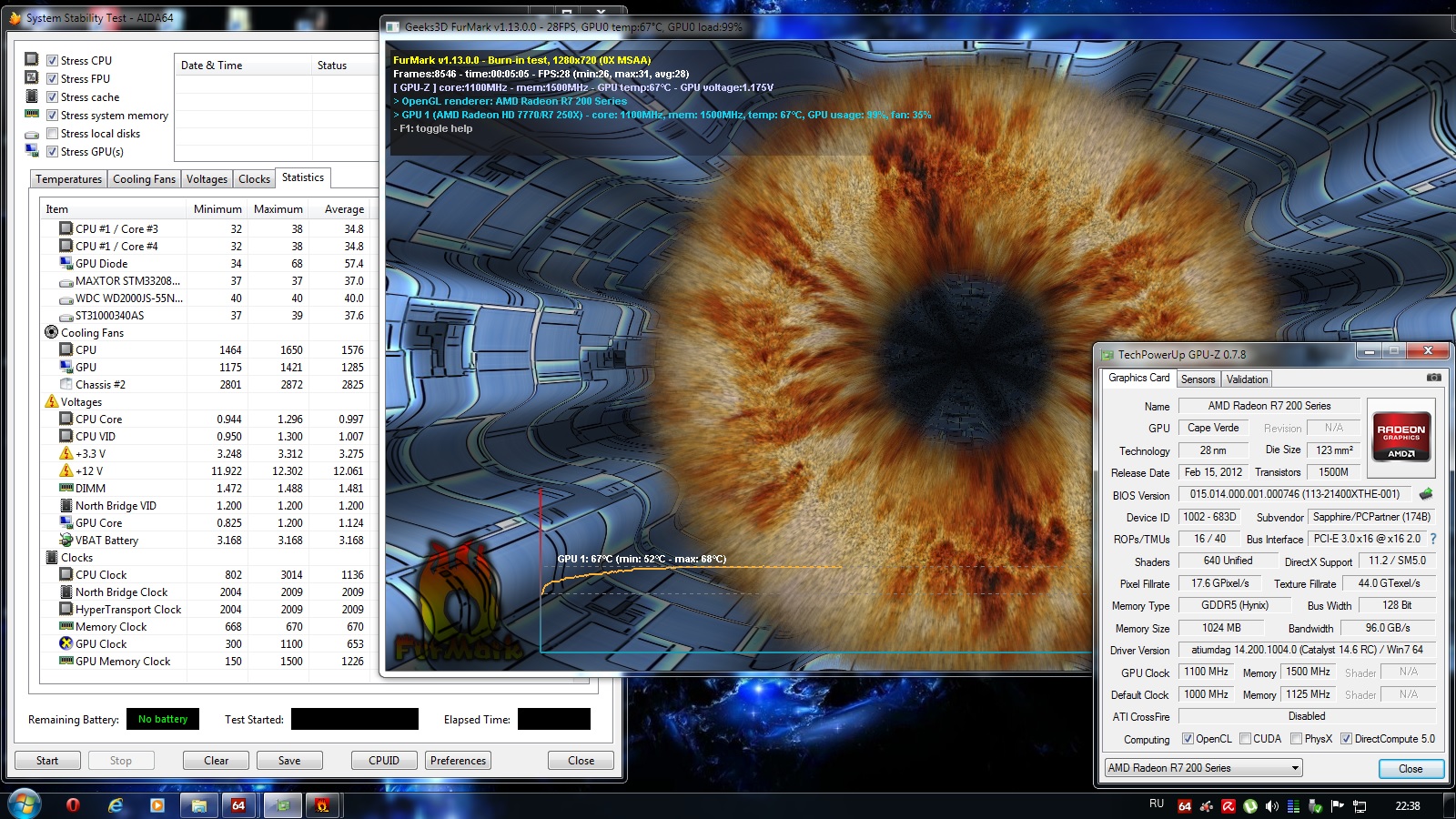Click the Save button in AIDA64

pyautogui.click(x=289, y=761)
